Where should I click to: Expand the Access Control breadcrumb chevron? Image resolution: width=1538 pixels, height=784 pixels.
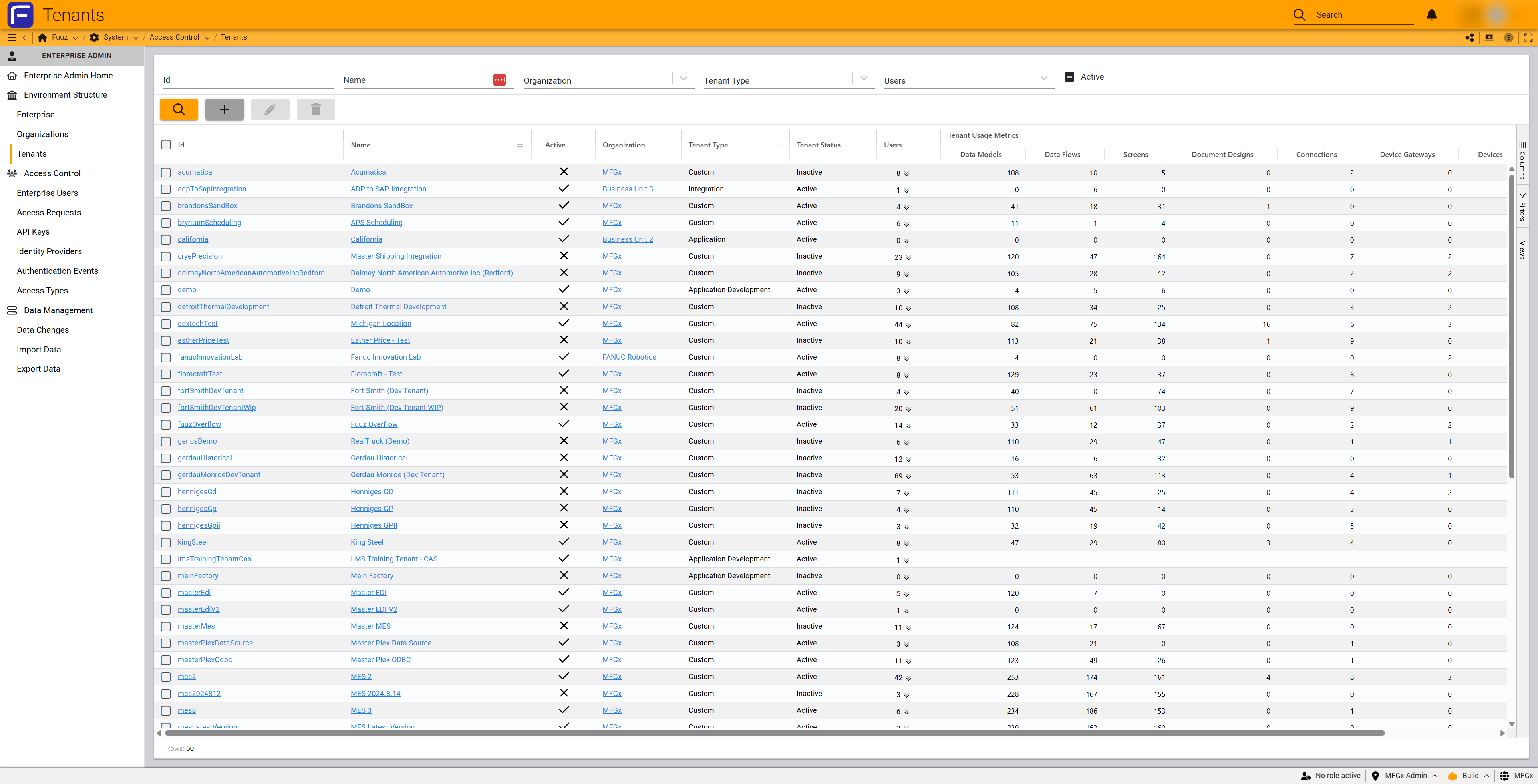point(207,38)
